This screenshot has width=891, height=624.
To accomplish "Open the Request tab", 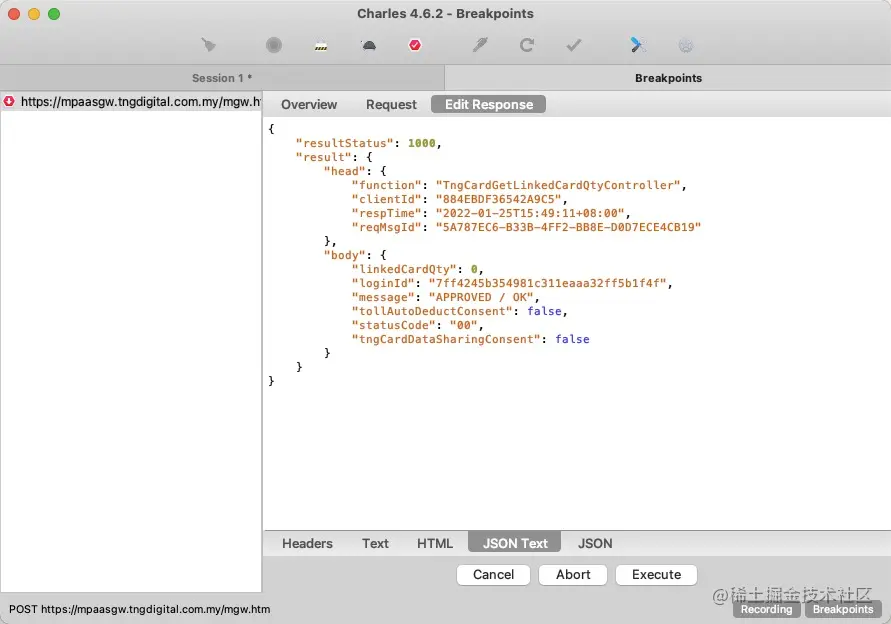I will coord(391,105).
